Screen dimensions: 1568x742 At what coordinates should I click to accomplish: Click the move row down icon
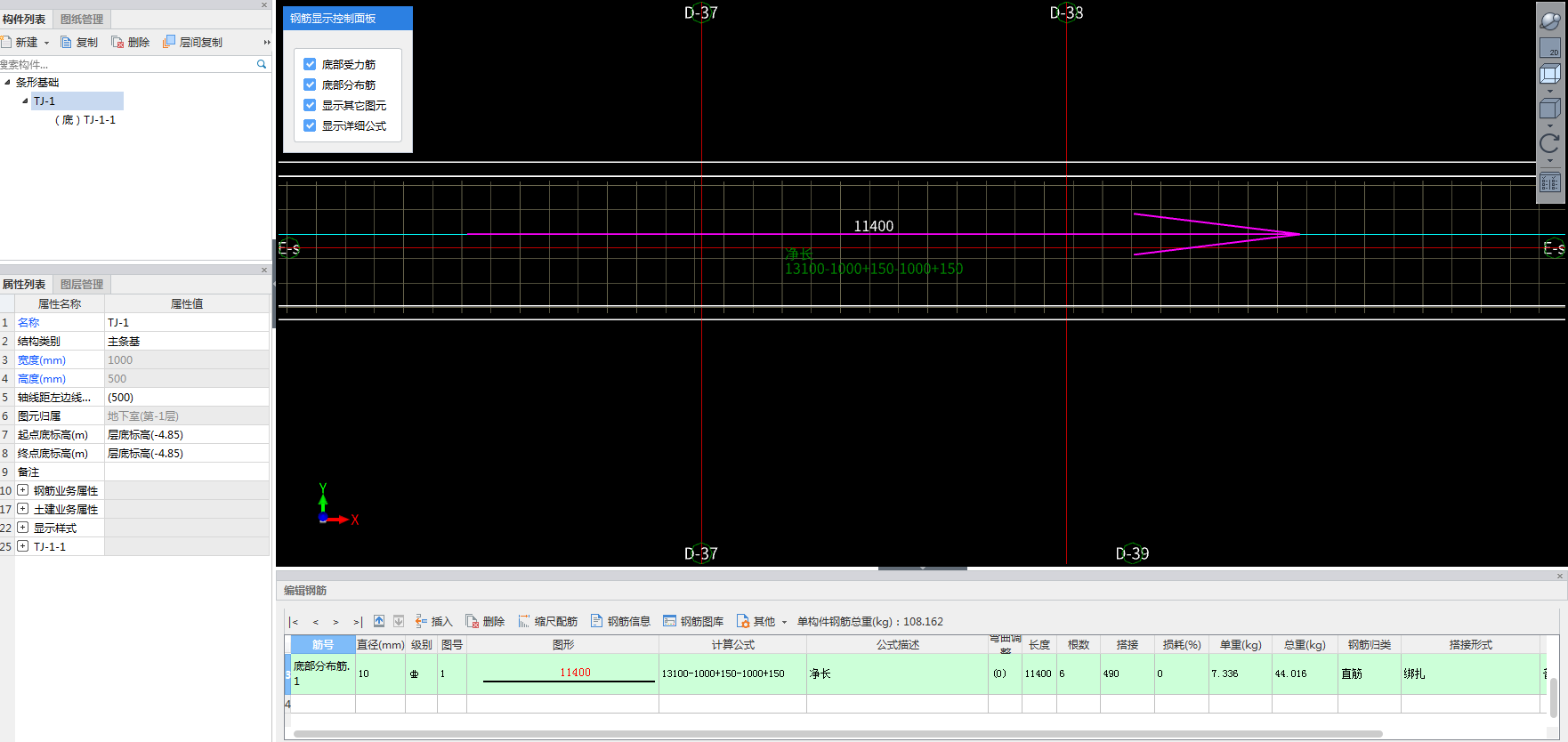coord(399,621)
